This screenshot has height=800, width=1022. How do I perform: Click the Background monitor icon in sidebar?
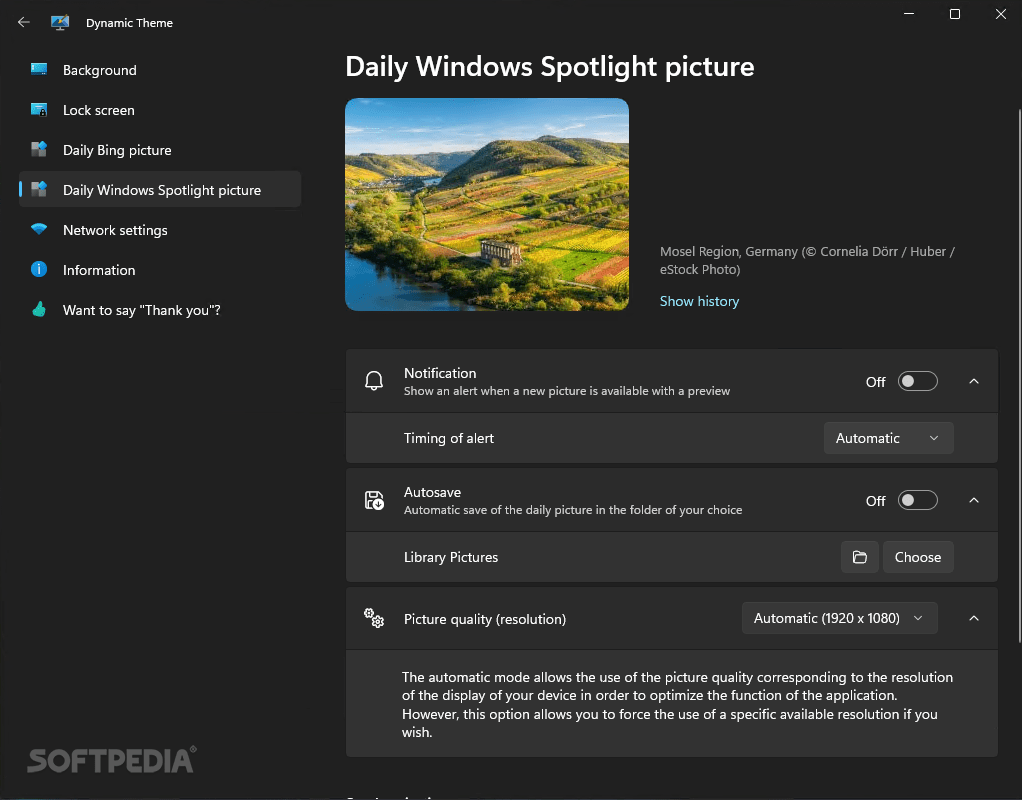coord(39,69)
